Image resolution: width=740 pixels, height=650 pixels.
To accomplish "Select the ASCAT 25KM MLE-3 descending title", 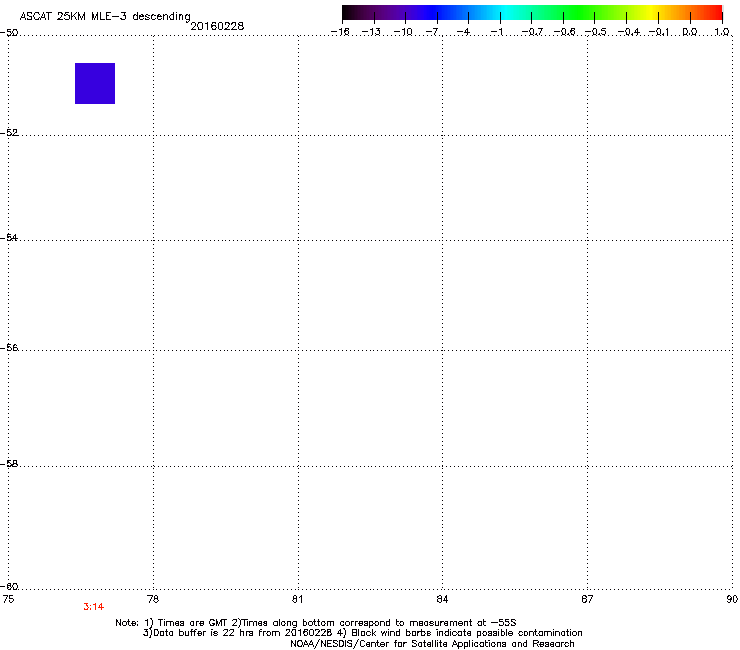I will (x=105, y=16).
